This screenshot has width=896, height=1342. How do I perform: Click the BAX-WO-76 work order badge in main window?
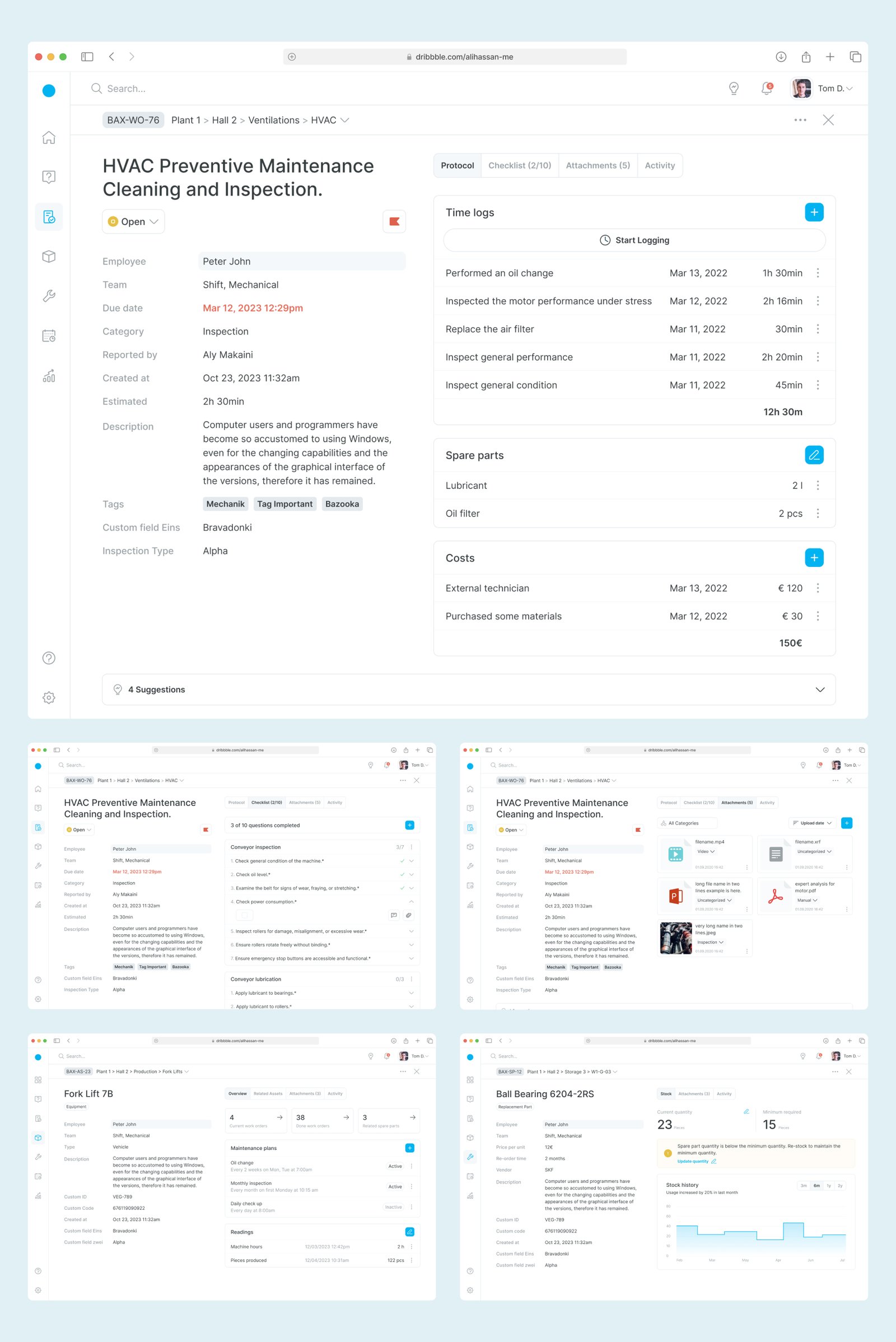[133, 120]
